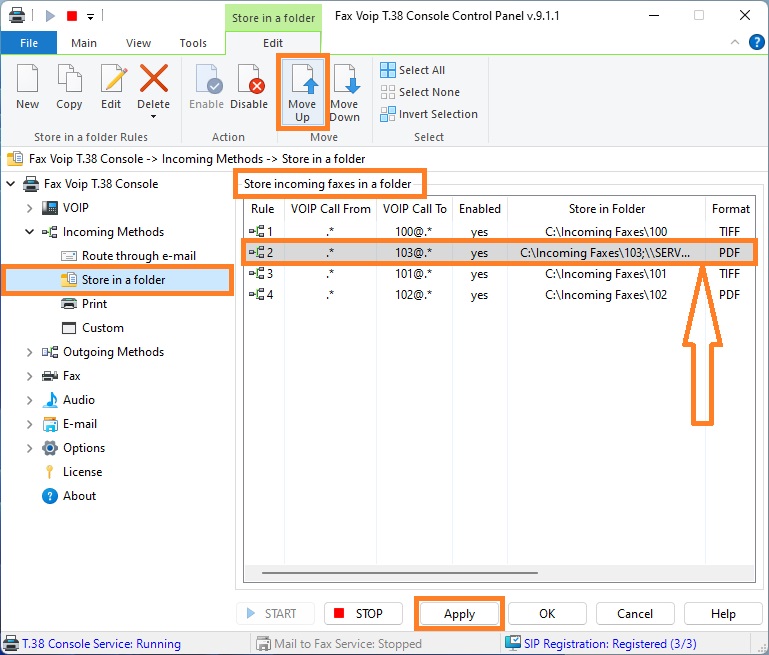Click the E-mail tree icon
The height and width of the screenshot is (655, 769).
pyautogui.click(x=50, y=424)
